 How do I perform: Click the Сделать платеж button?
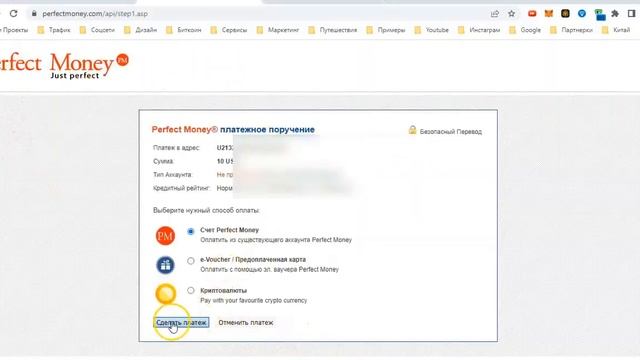[x=181, y=322]
